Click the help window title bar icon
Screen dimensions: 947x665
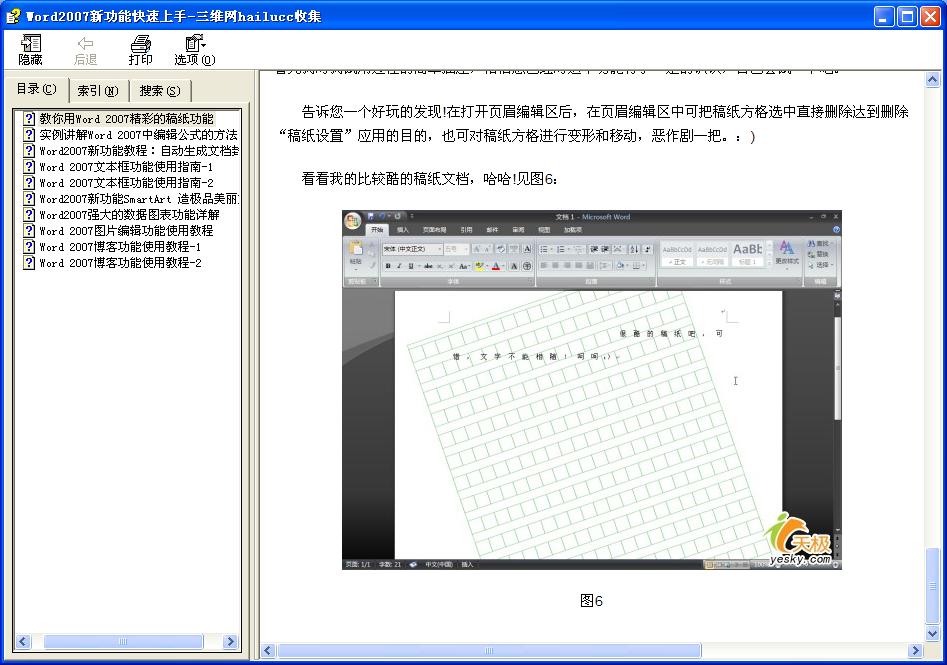13,16
